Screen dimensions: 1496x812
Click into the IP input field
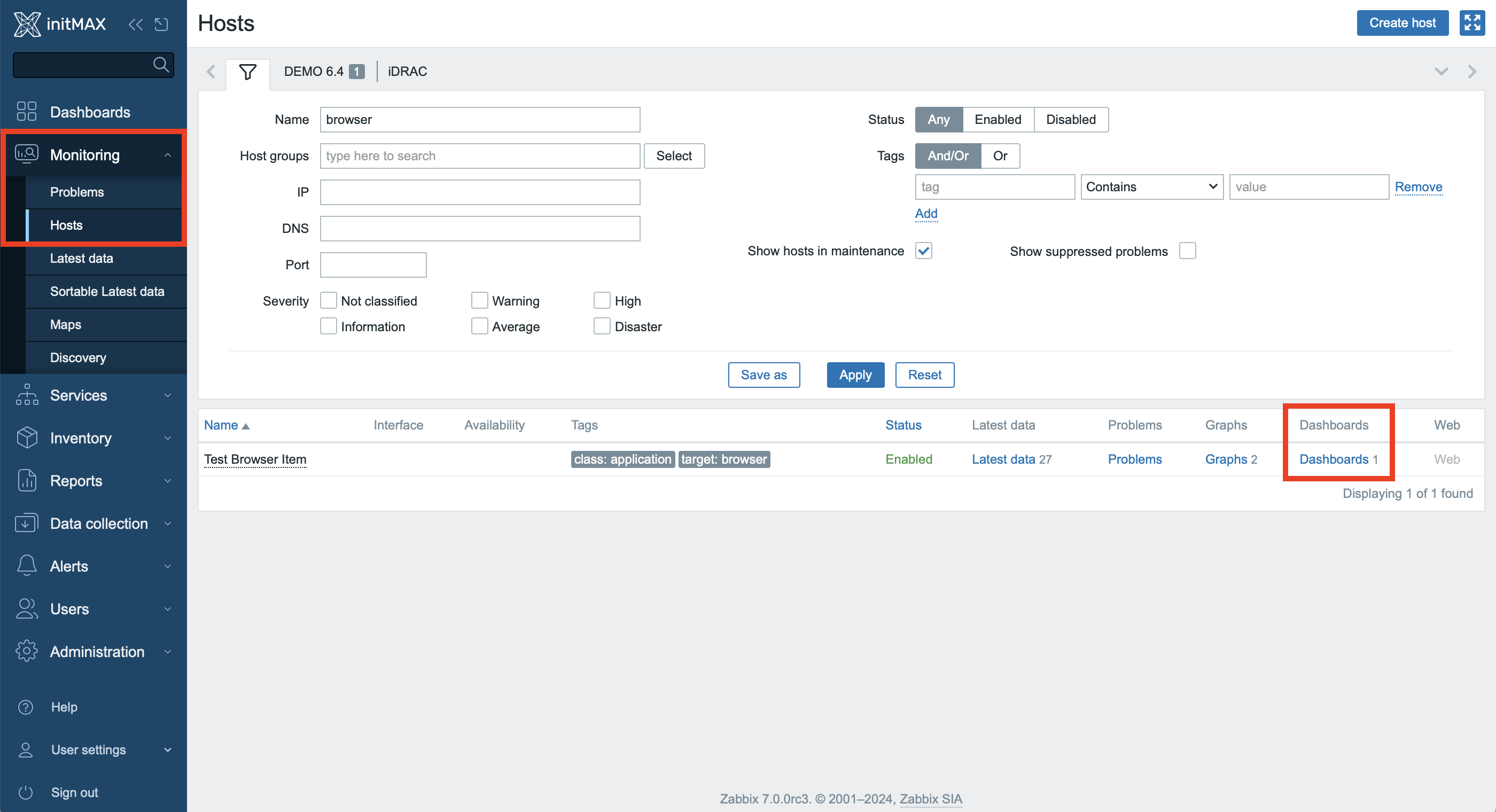coord(480,192)
